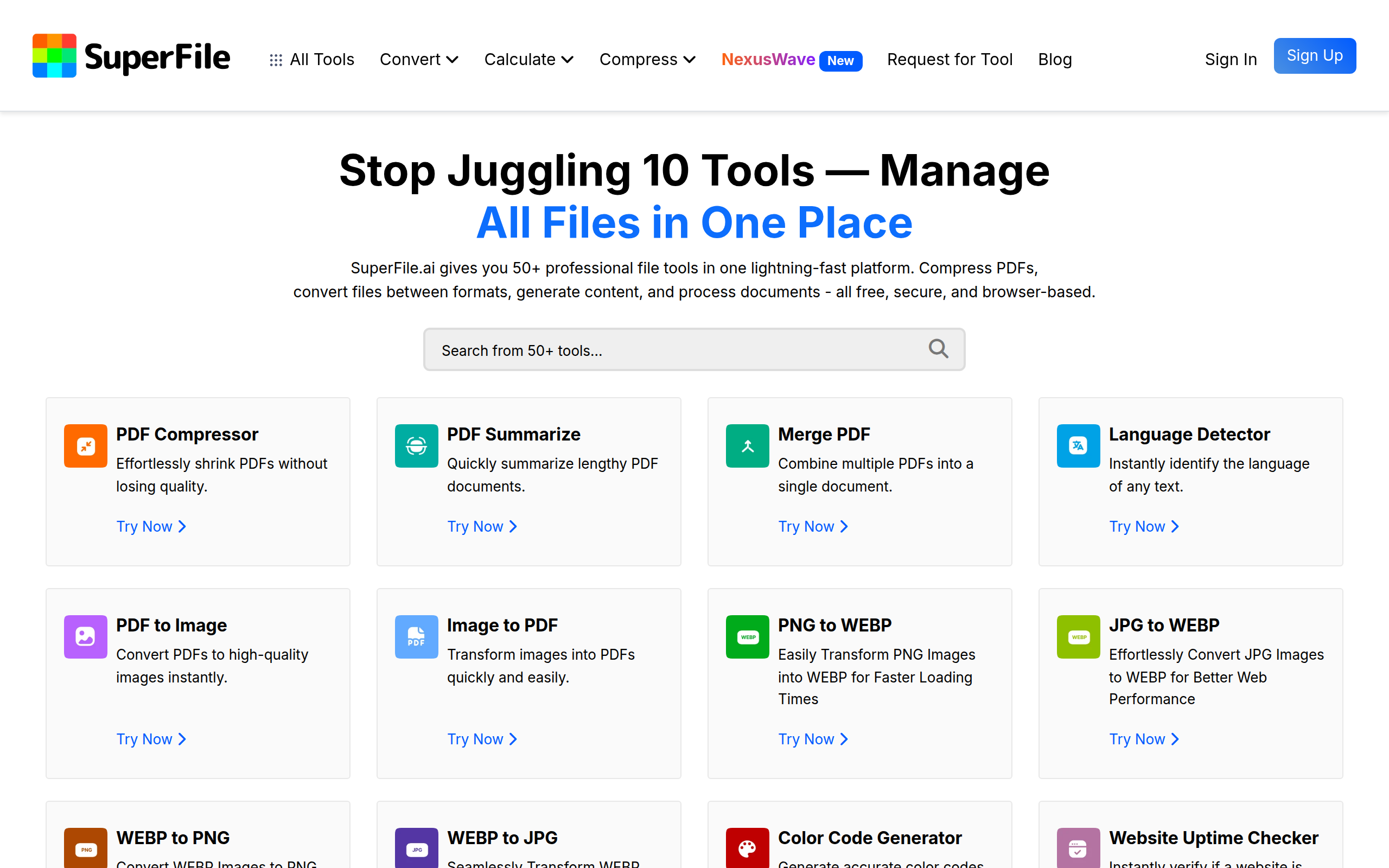Click the purple PDF to Image icon

86,637
